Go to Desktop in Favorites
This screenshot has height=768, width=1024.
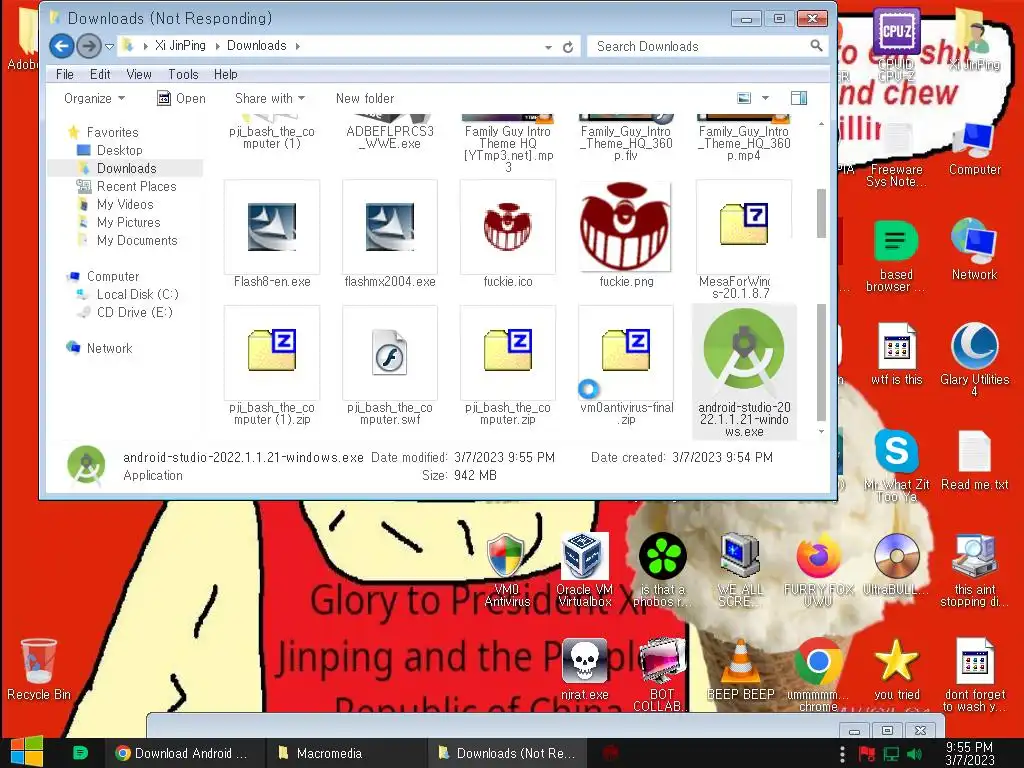coord(120,150)
